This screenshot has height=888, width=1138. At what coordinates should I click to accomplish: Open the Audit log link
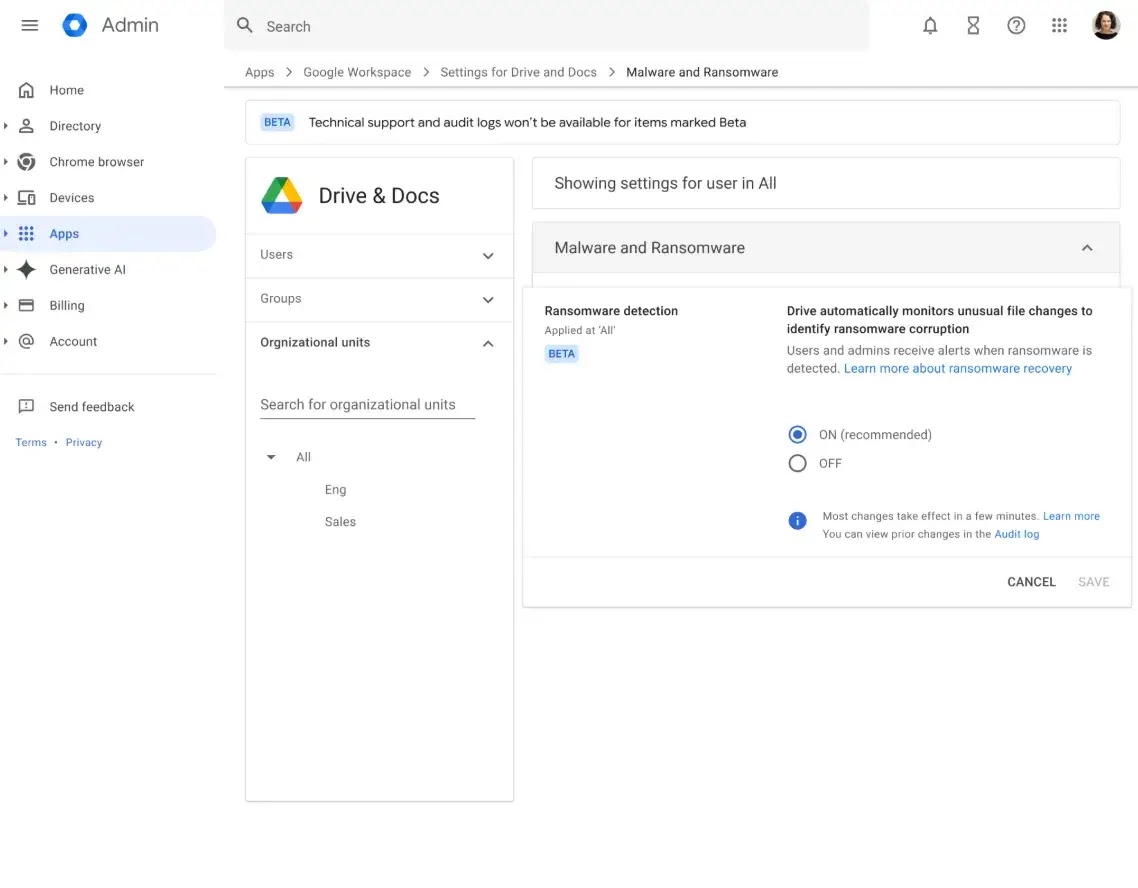(x=1016, y=534)
